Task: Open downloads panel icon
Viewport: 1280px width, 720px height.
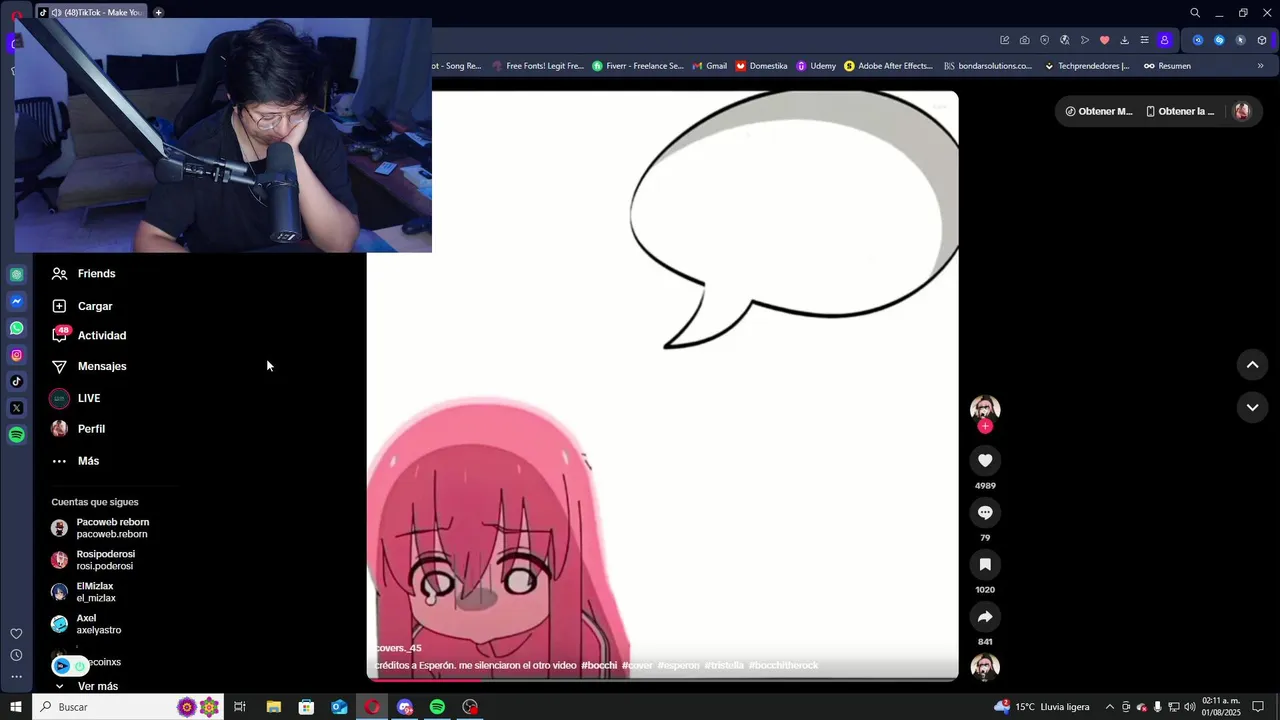Action: click(x=1124, y=40)
